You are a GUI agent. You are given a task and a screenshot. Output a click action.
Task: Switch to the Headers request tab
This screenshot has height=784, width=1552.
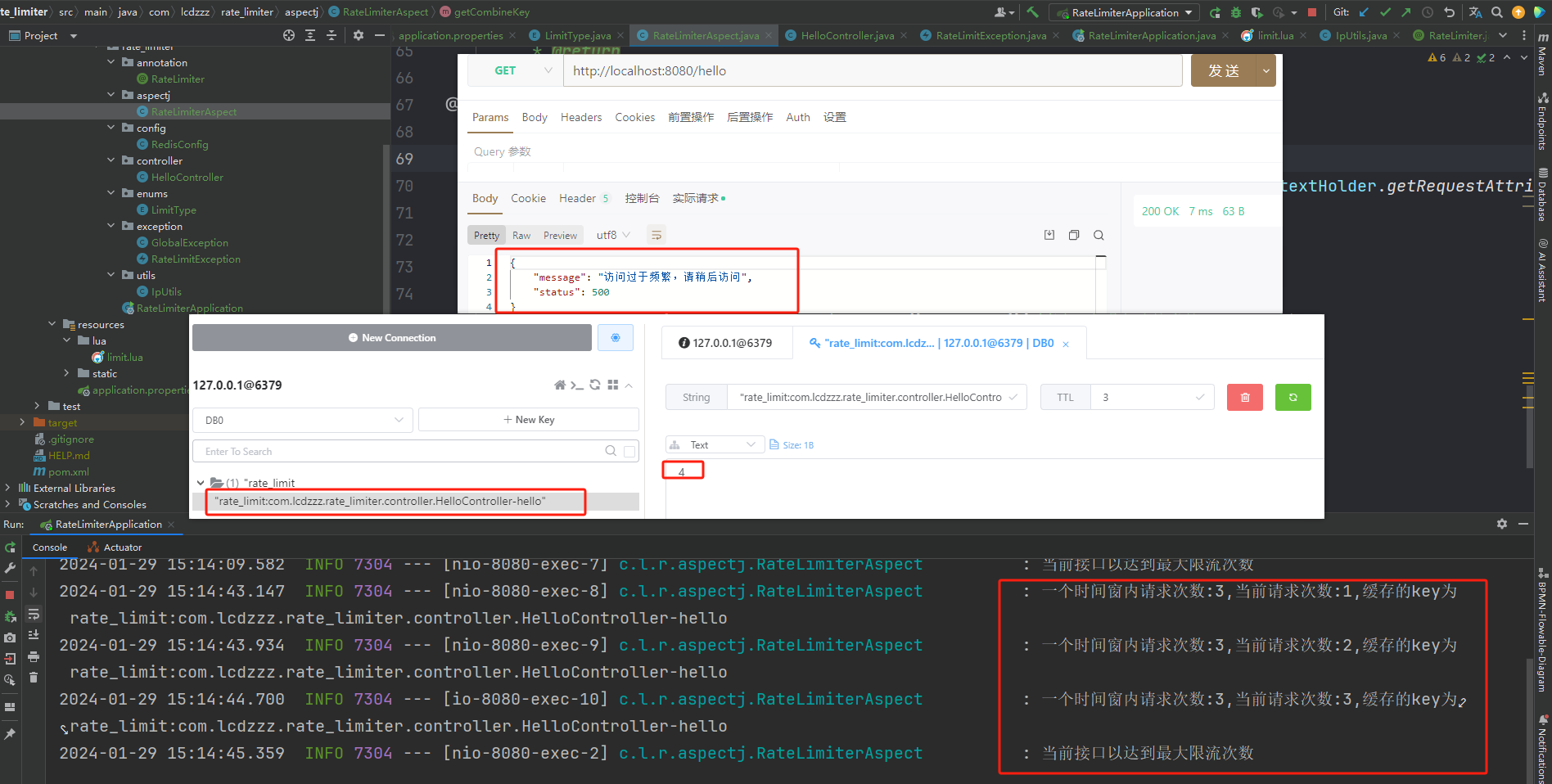(581, 117)
